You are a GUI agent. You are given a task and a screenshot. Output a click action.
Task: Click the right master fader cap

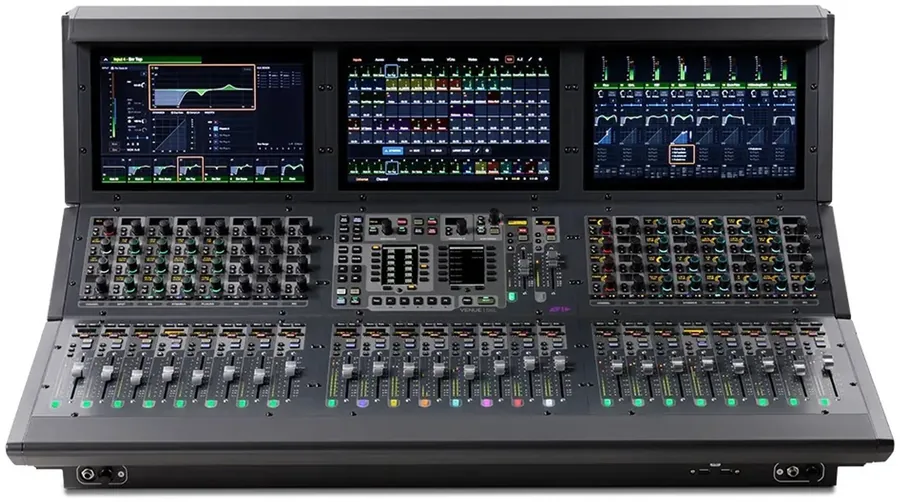pyautogui.click(x=551, y=257)
